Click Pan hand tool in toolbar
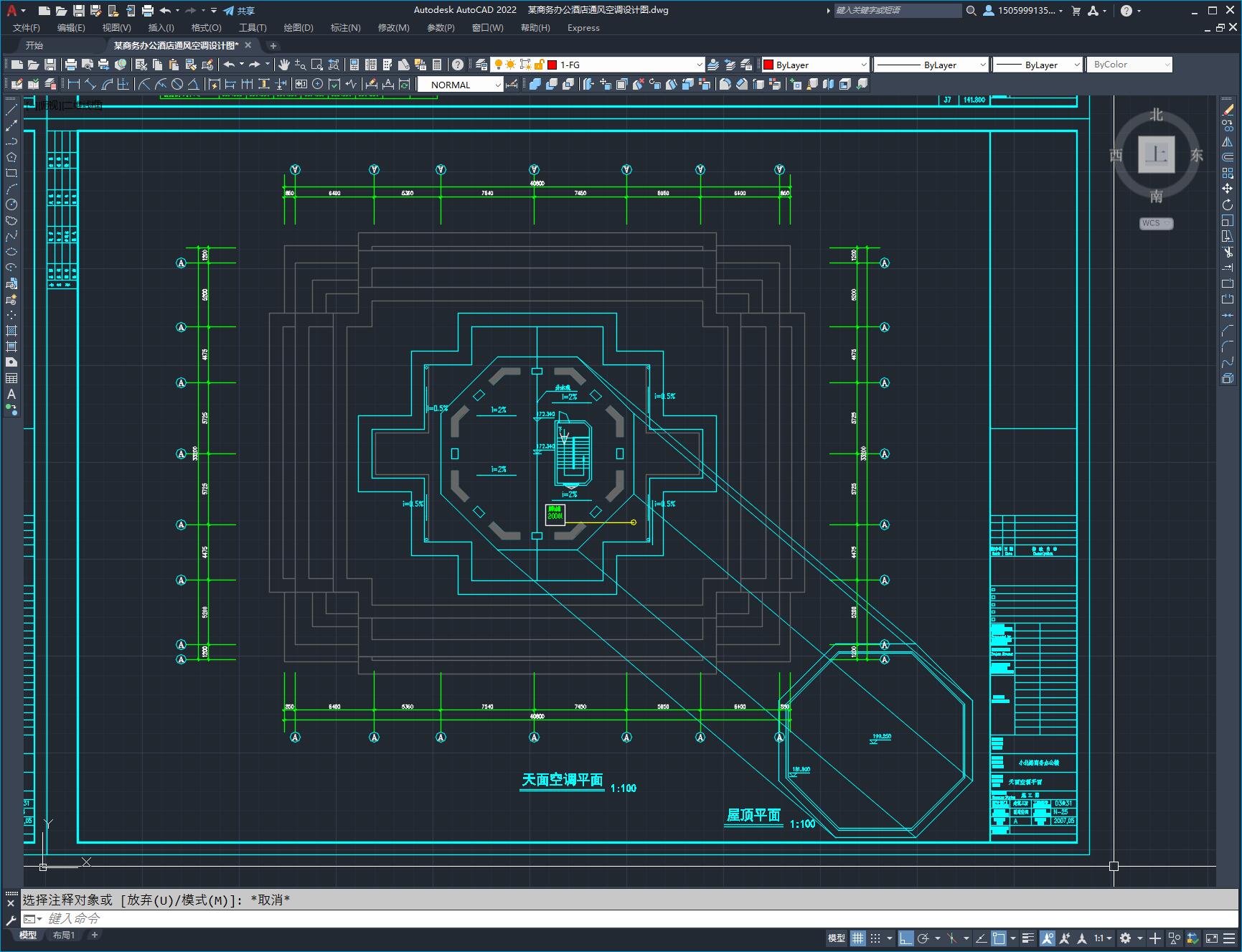Viewport: 1242px width, 952px height. [284, 65]
